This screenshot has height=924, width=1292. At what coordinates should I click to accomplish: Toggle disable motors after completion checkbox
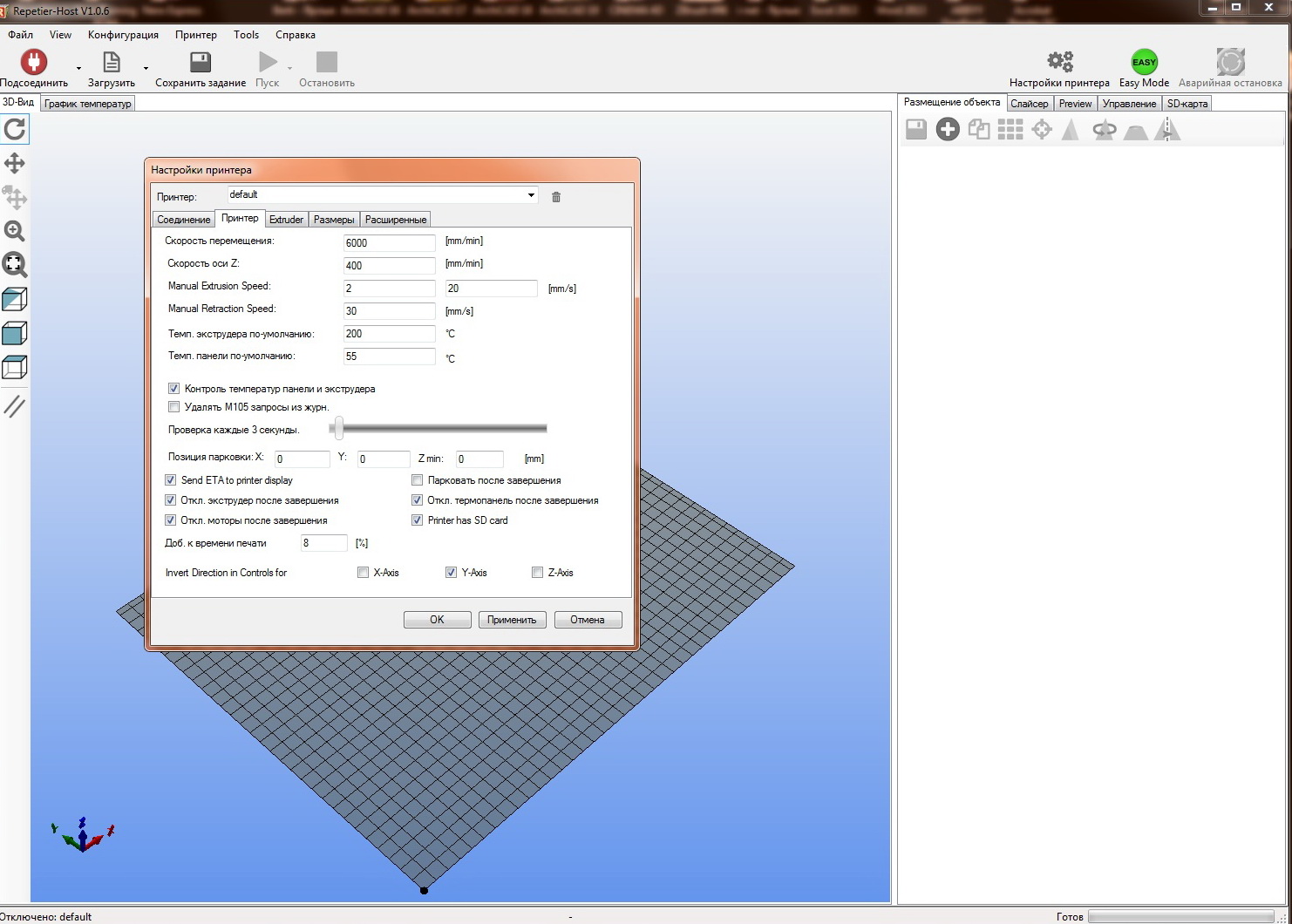[171, 520]
